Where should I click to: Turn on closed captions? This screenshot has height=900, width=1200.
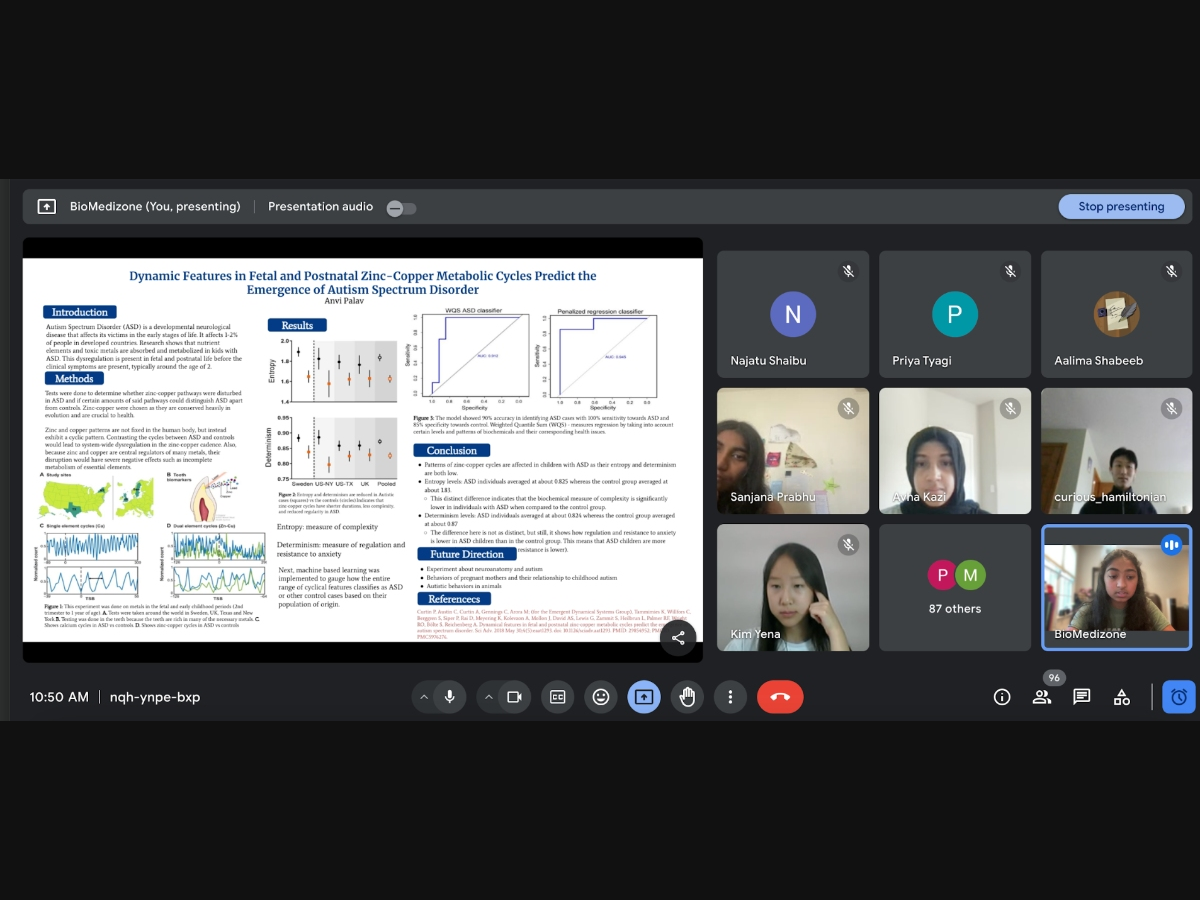(x=557, y=697)
